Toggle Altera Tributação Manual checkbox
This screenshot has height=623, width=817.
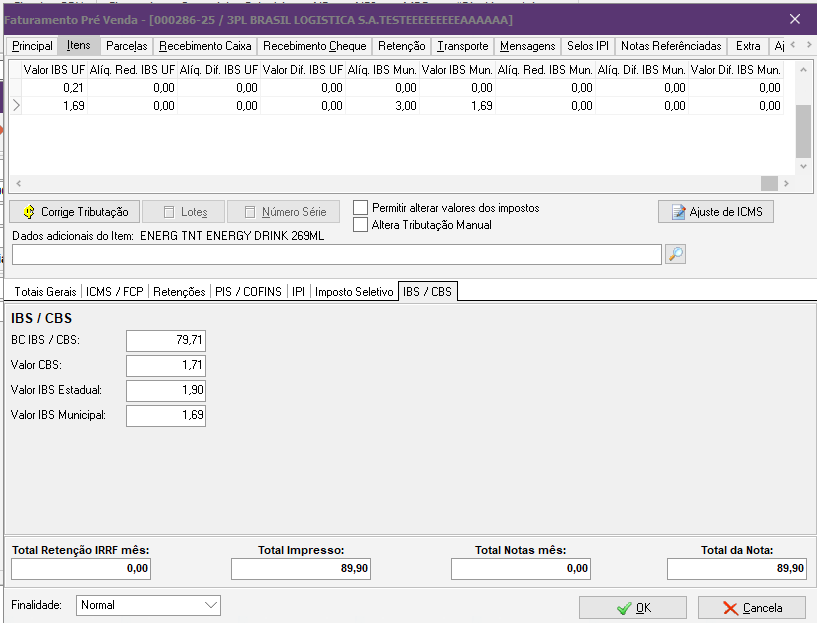361,225
